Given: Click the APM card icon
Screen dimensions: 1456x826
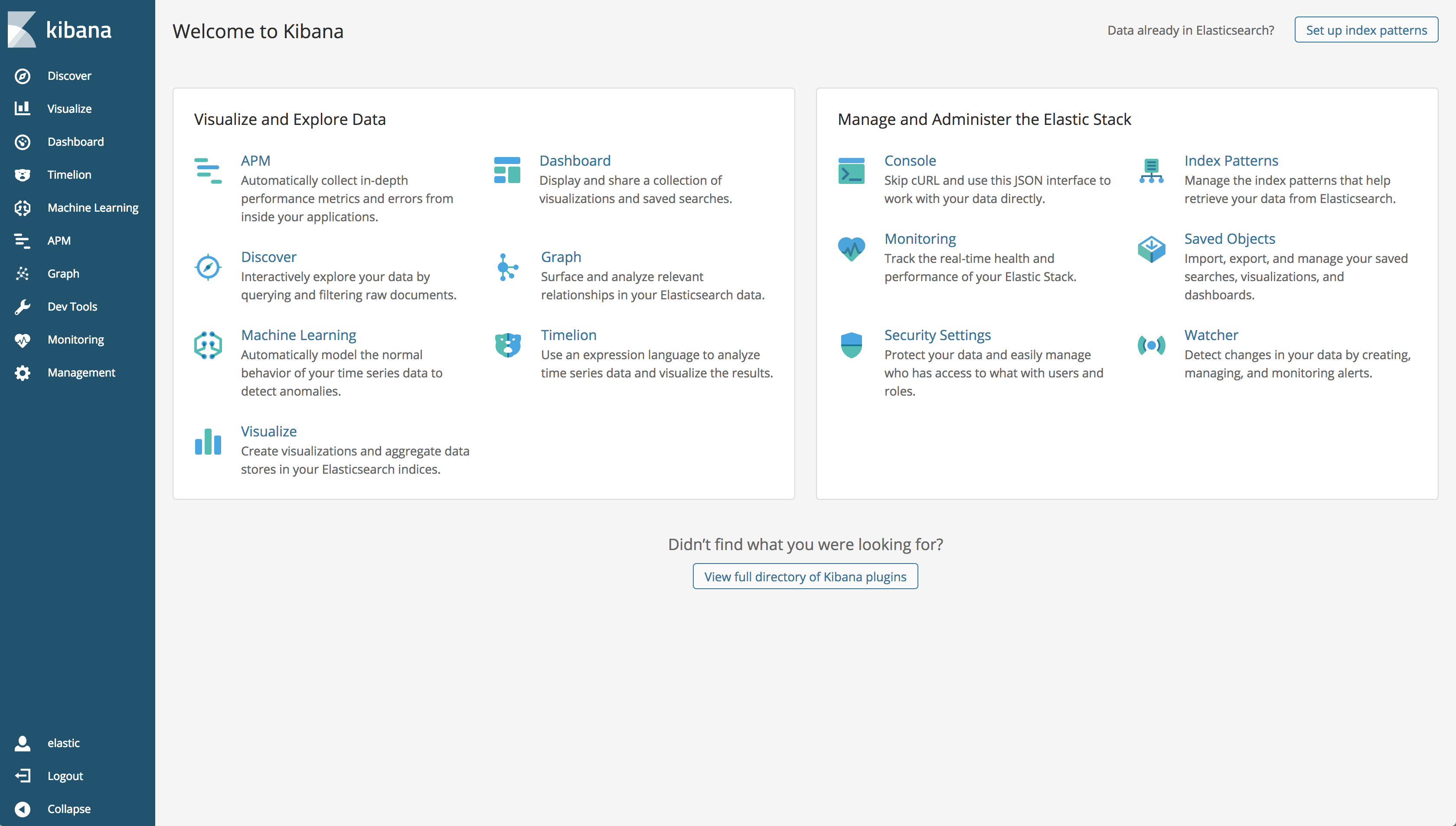Looking at the screenshot, I should click(x=208, y=171).
